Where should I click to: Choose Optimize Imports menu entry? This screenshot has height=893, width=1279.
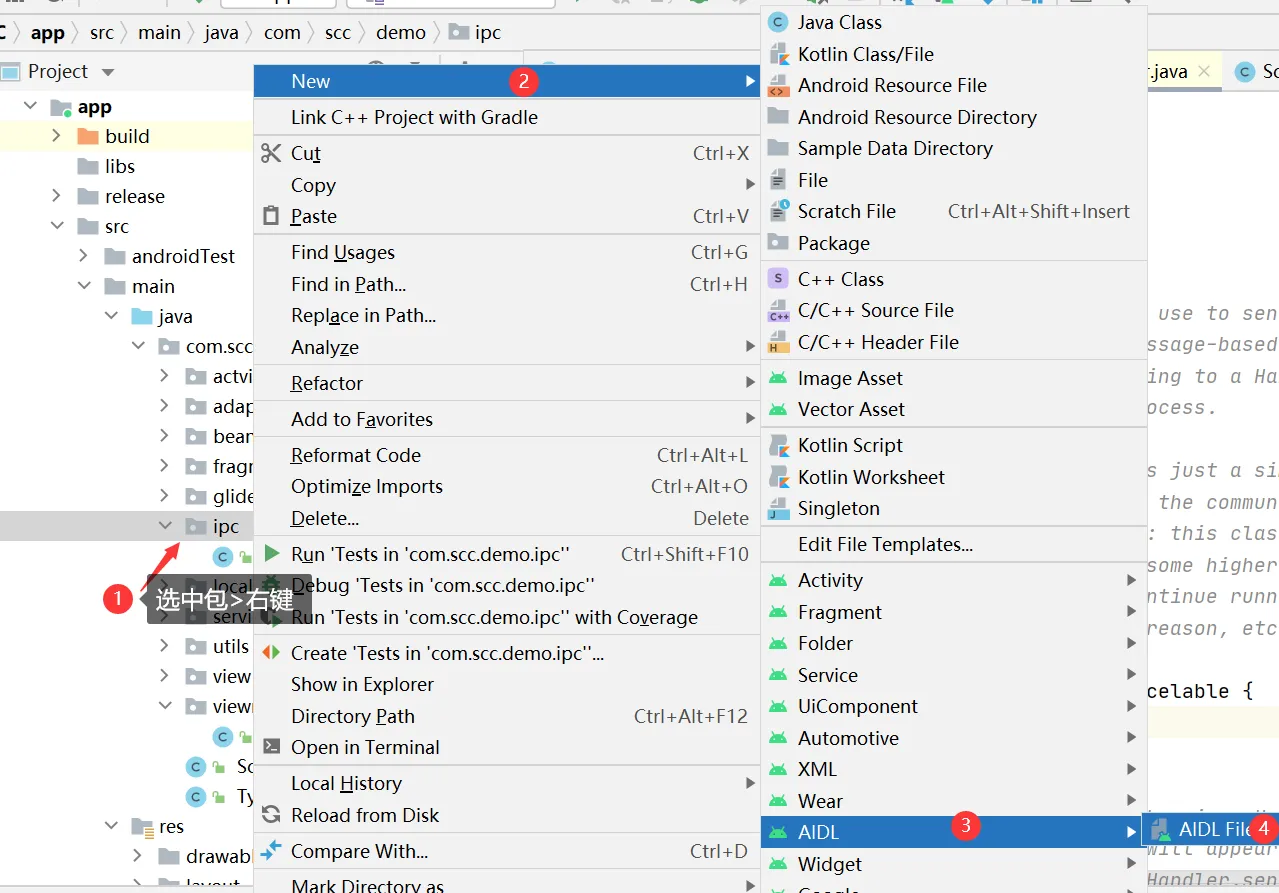pos(507,487)
